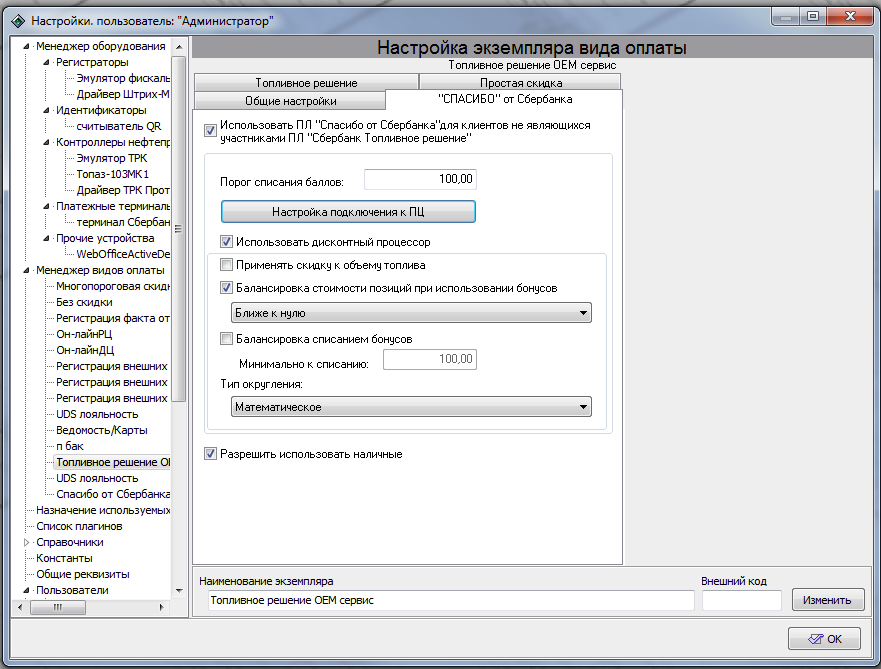Select the '"СПАСИБО" от Сбербанка' tab
Screen dimensions: 881x669
(505, 99)
